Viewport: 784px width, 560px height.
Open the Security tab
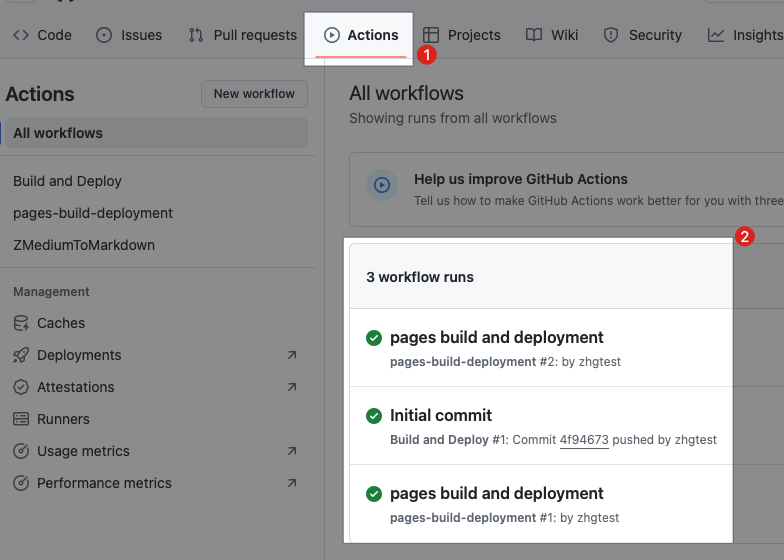click(x=642, y=35)
